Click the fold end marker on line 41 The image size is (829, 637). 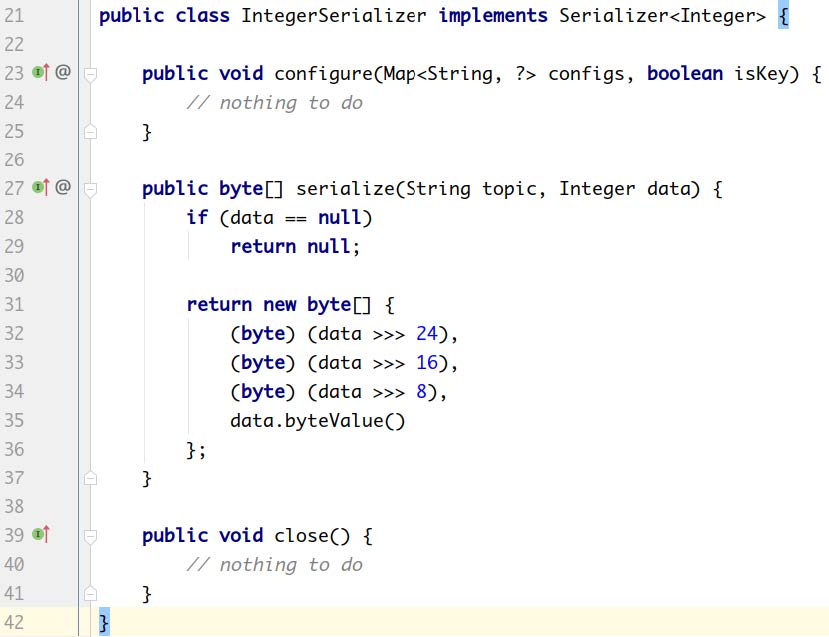click(90, 594)
